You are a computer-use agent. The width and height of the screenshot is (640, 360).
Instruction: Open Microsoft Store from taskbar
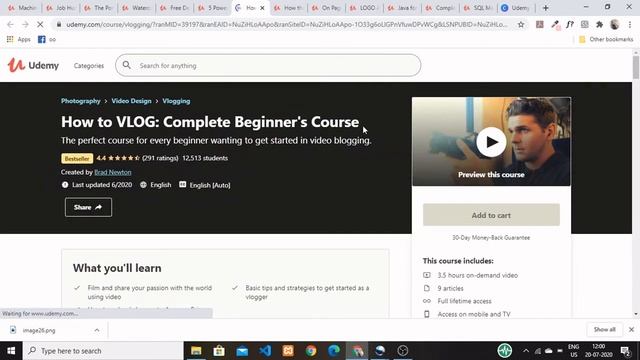219,351
